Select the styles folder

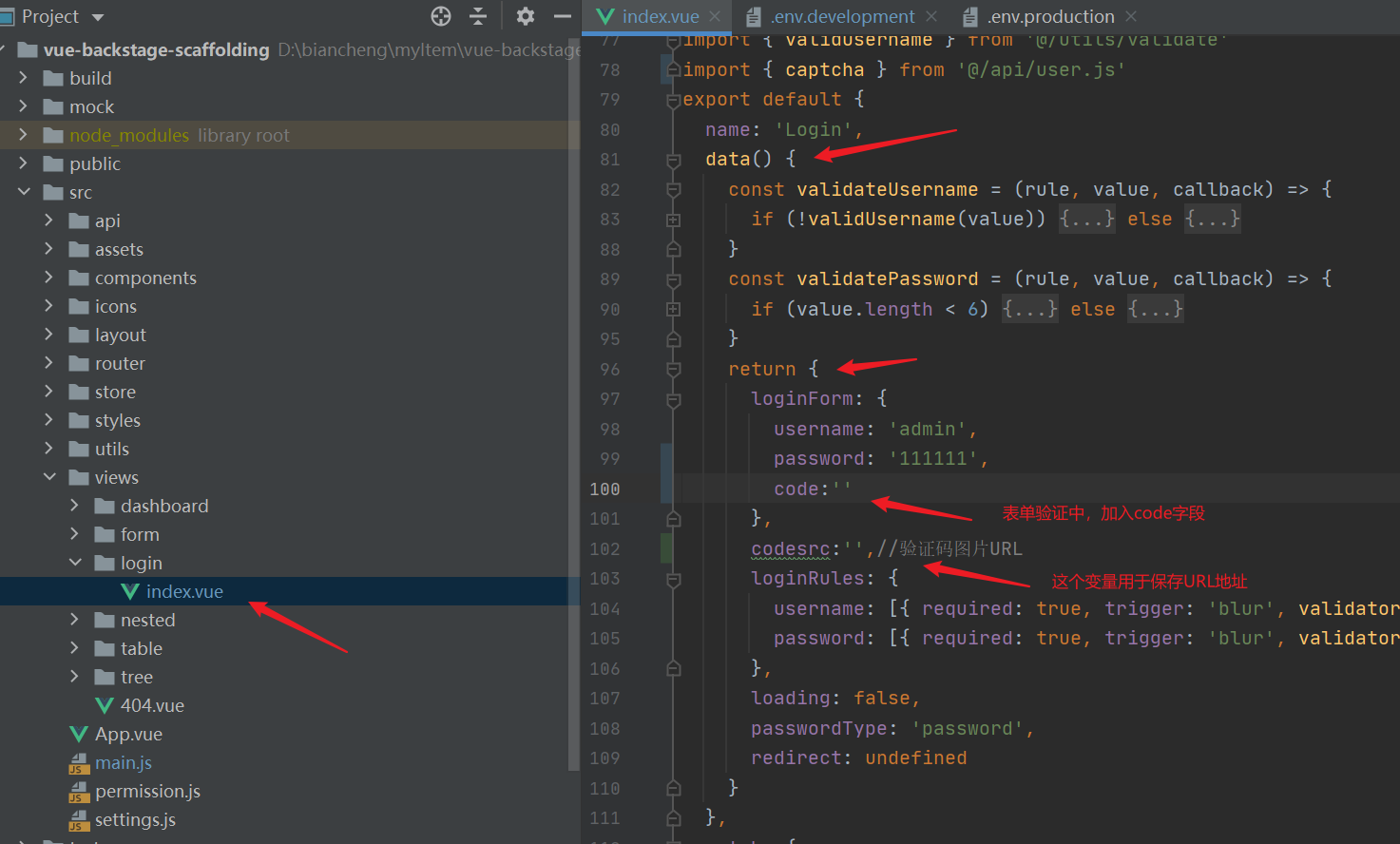(x=117, y=420)
